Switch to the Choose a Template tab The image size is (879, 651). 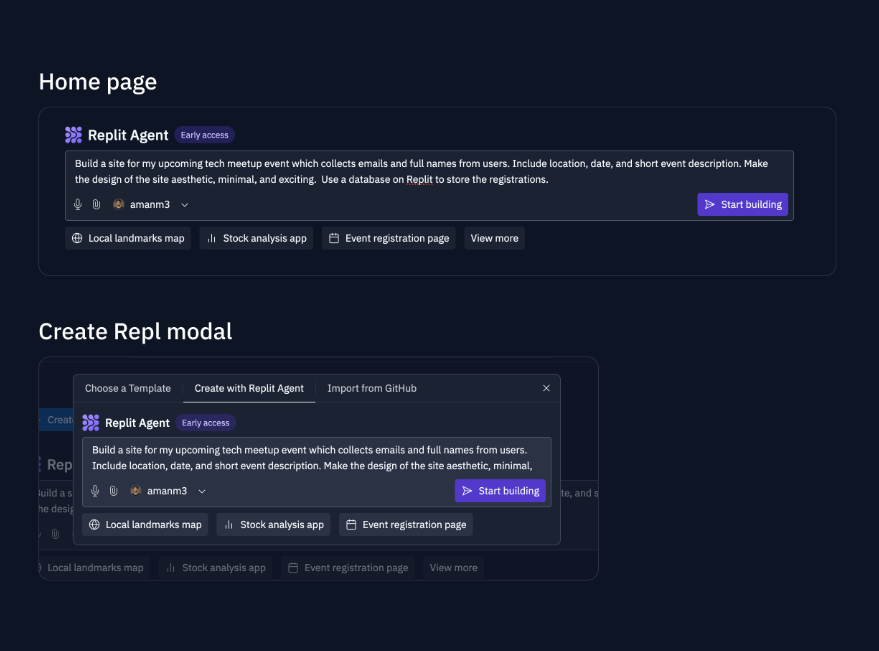tap(127, 388)
